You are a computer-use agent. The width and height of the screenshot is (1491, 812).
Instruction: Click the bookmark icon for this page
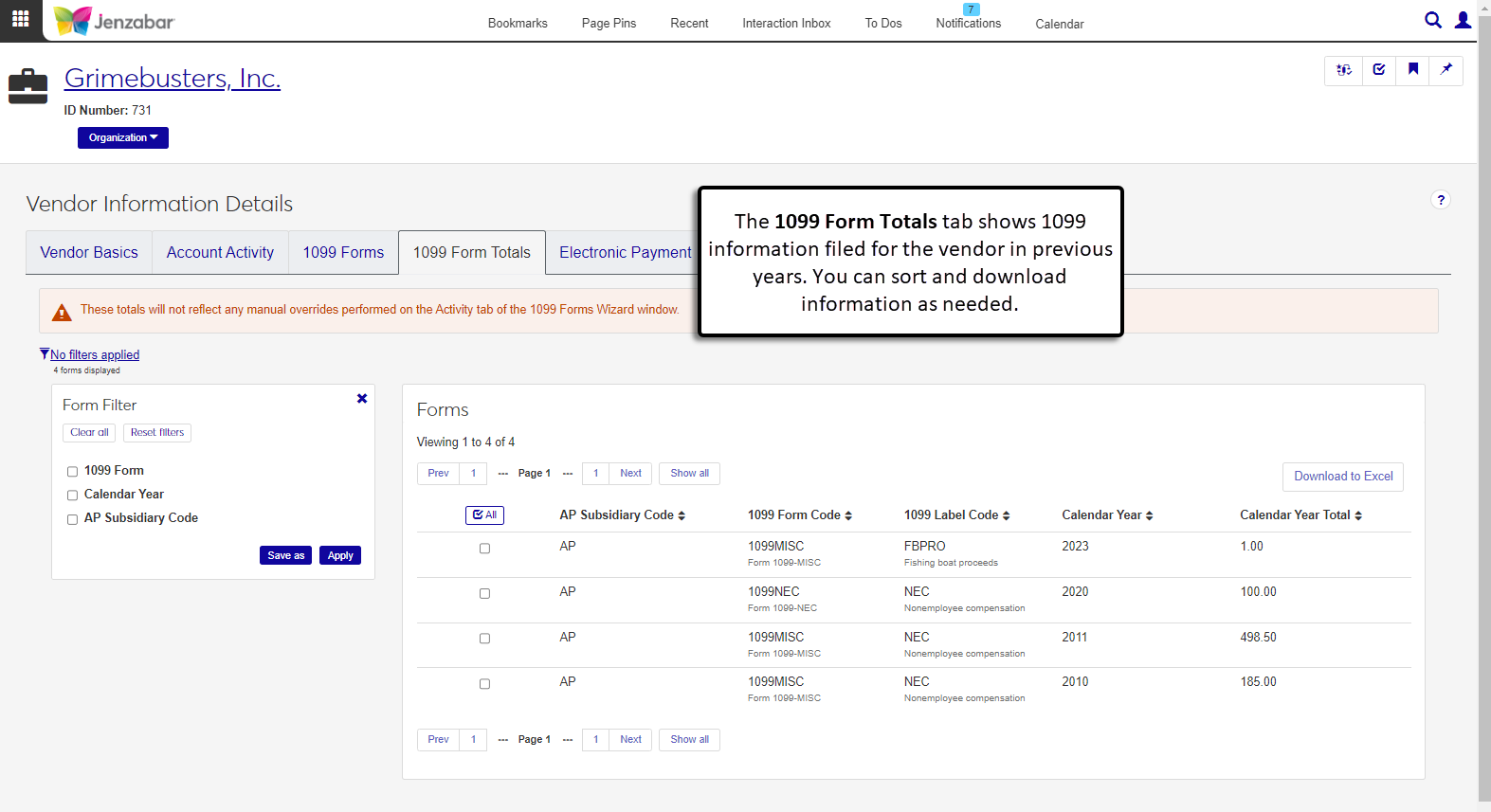tap(1412, 69)
